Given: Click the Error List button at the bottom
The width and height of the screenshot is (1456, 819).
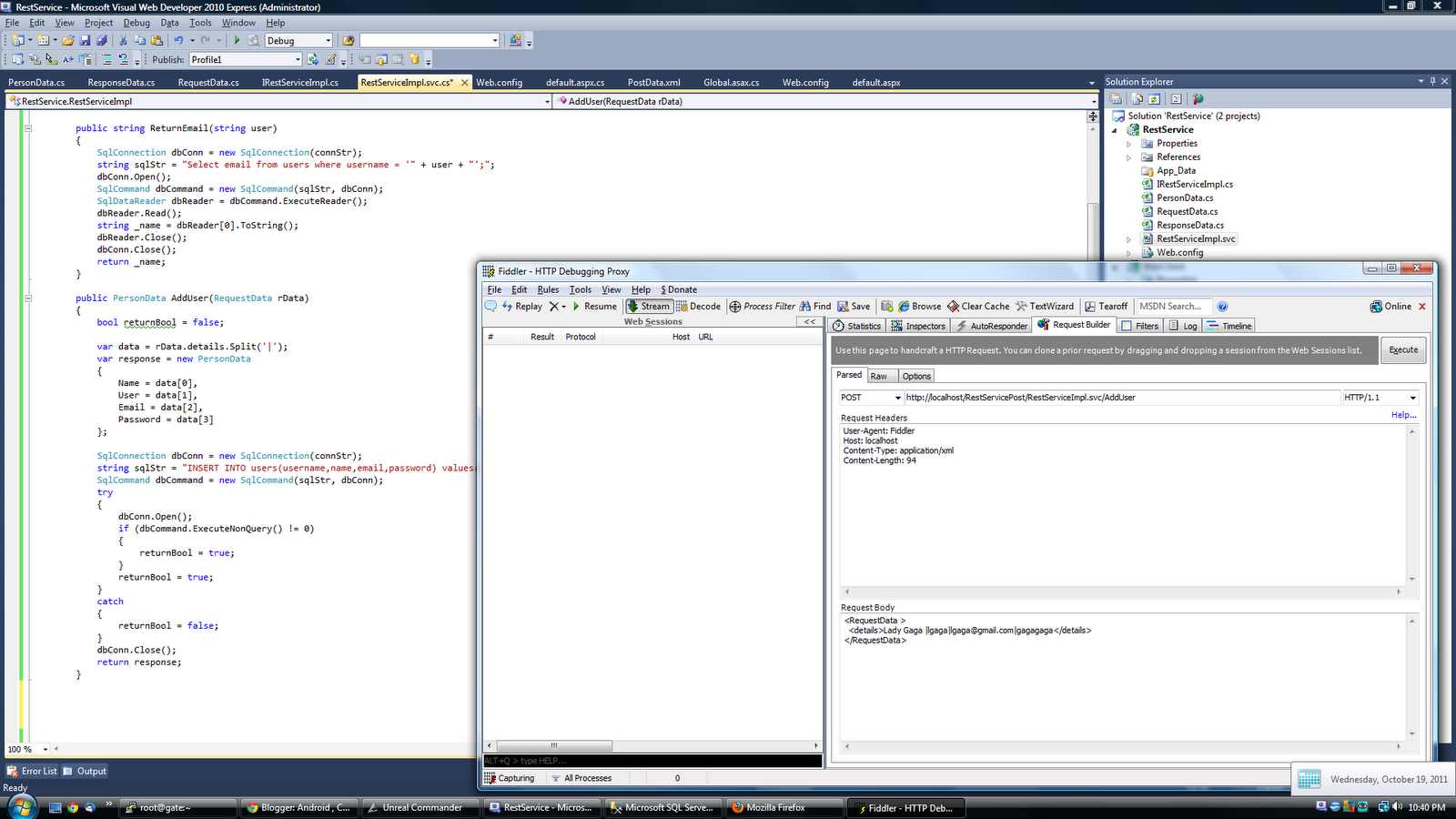Looking at the screenshot, I should [32, 771].
